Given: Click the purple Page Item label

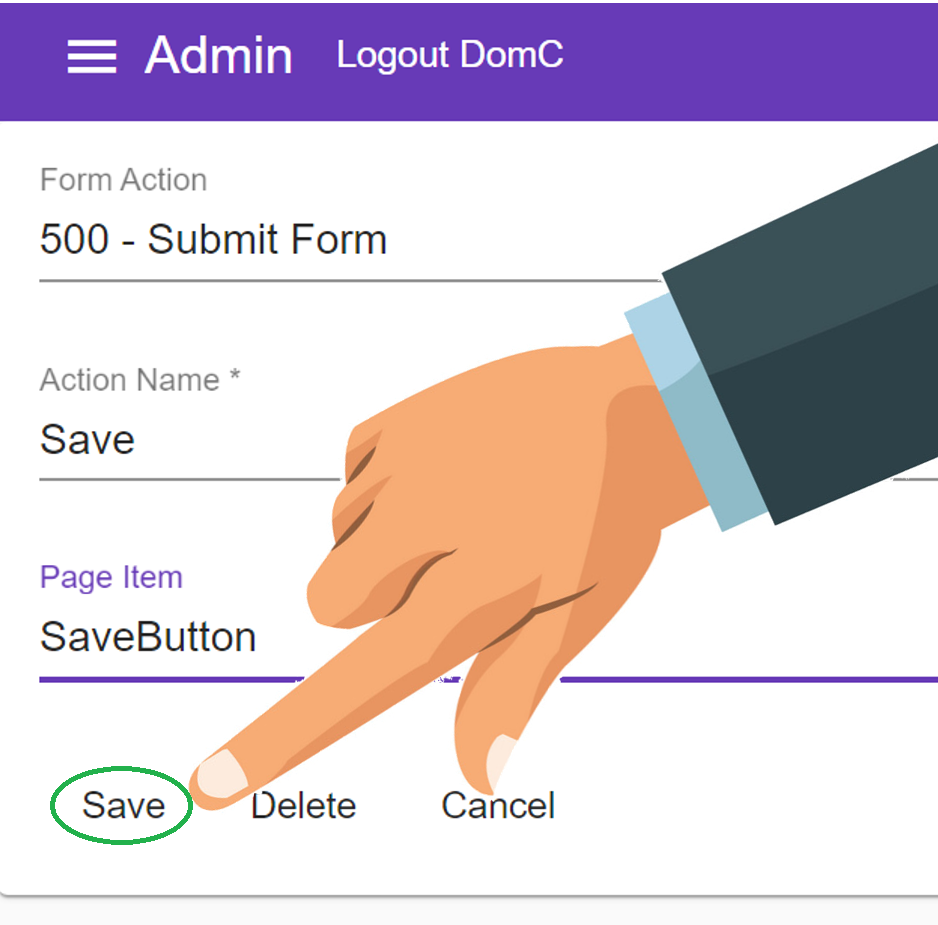Looking at the screenshot, I should (111, 577).
